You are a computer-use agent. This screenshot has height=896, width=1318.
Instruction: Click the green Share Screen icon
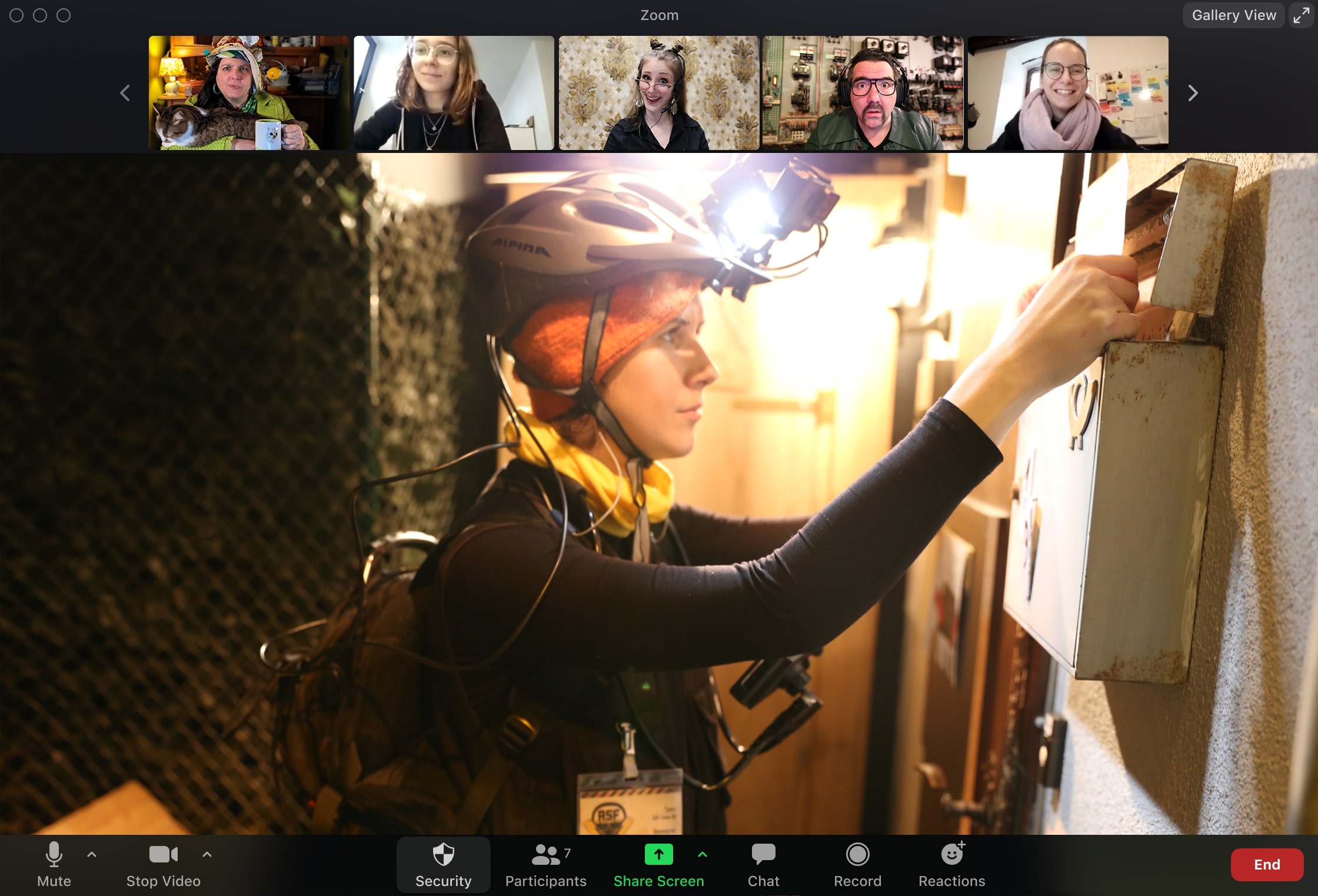click(x=658, y=854)
